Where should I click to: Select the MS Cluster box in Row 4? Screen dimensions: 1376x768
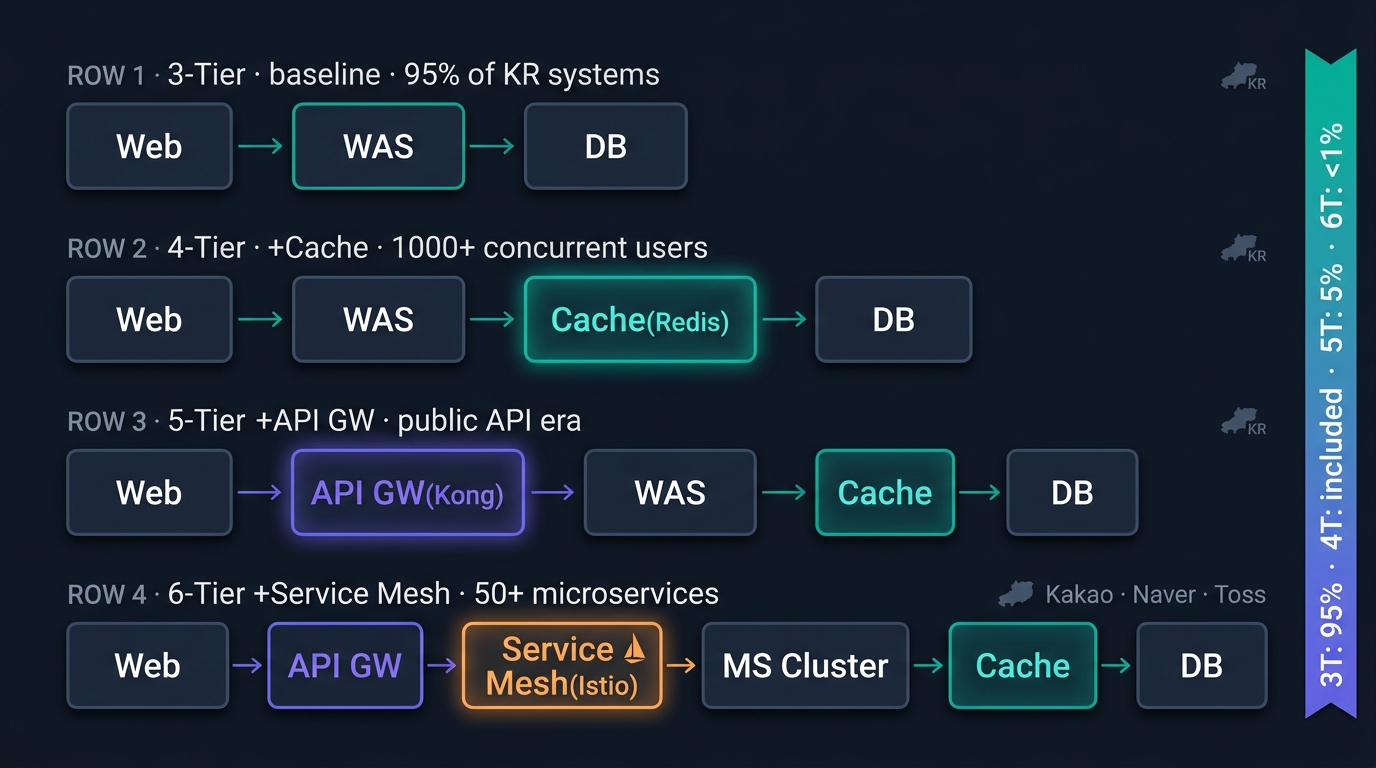click(805, 665)
